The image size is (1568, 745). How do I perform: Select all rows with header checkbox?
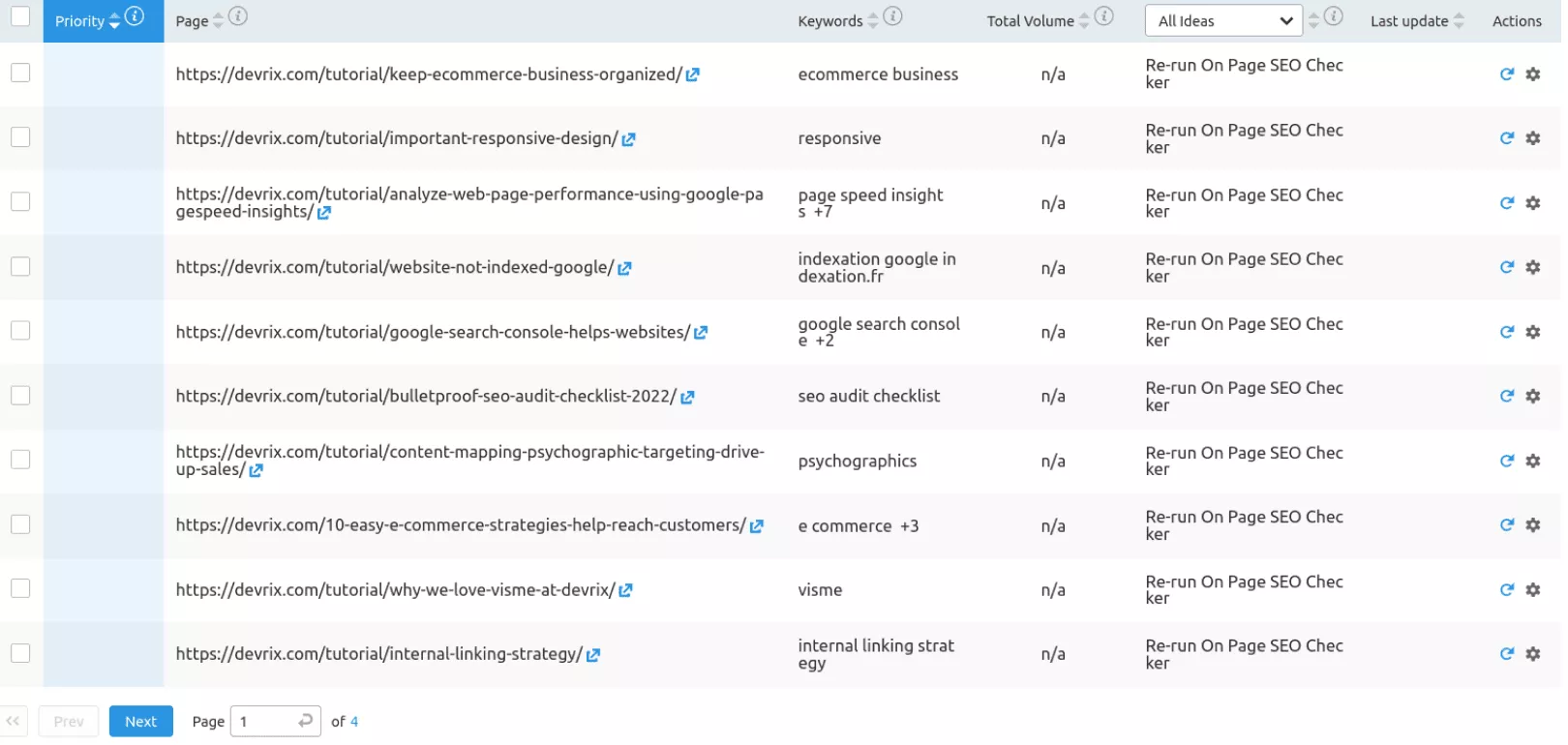20,15
